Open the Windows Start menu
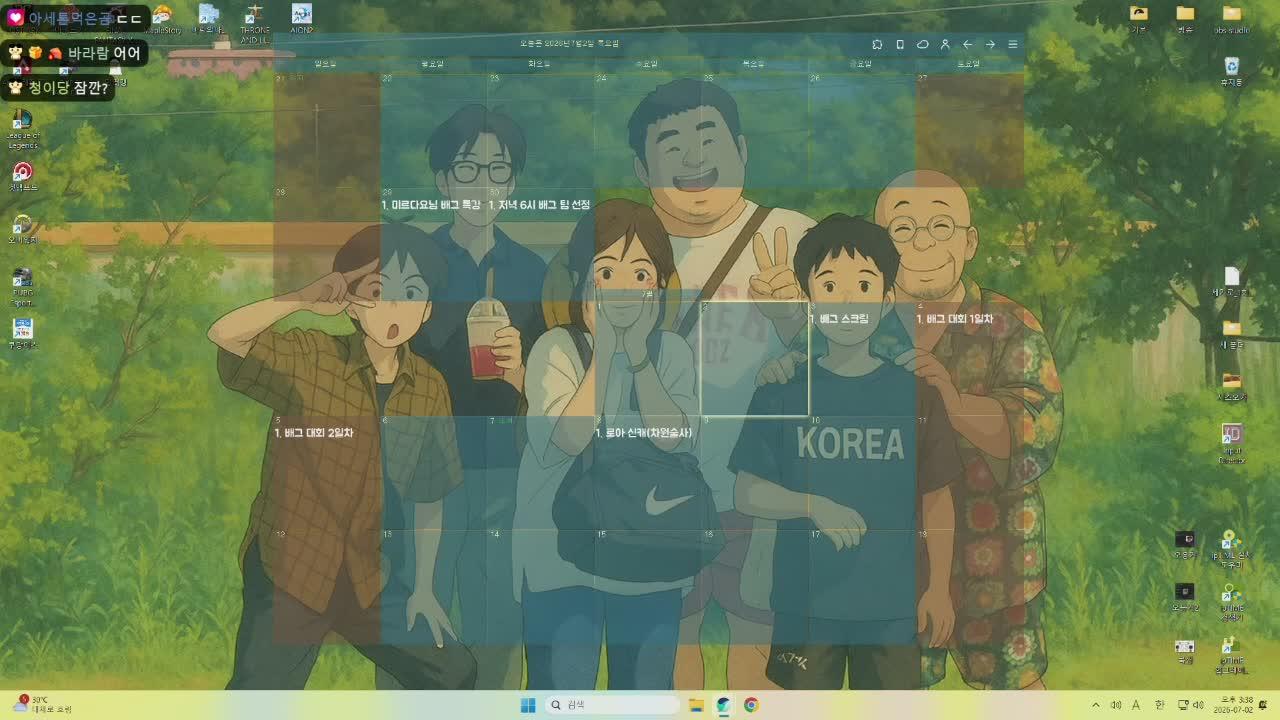The width and height of the screenshot is (1280, 720). coord(528,705)
